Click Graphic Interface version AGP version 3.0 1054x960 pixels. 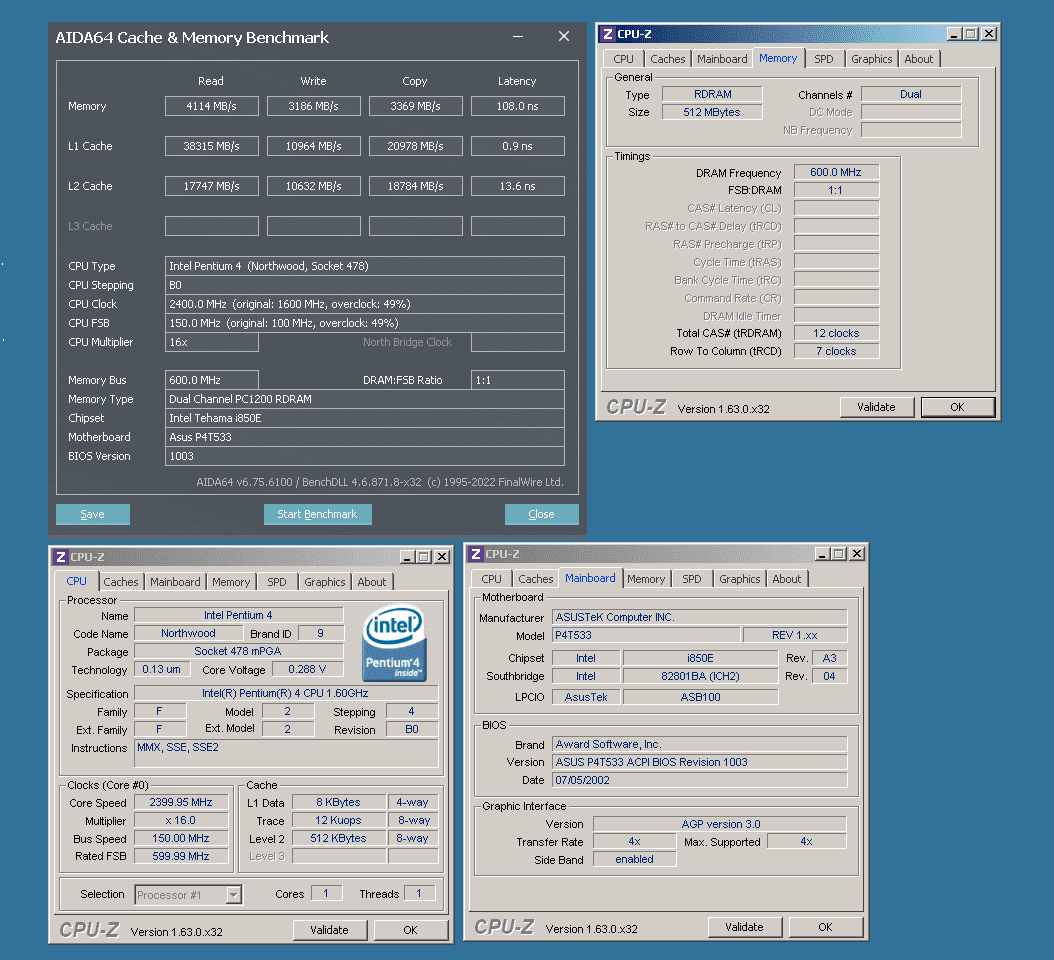(x=720, y=824)
